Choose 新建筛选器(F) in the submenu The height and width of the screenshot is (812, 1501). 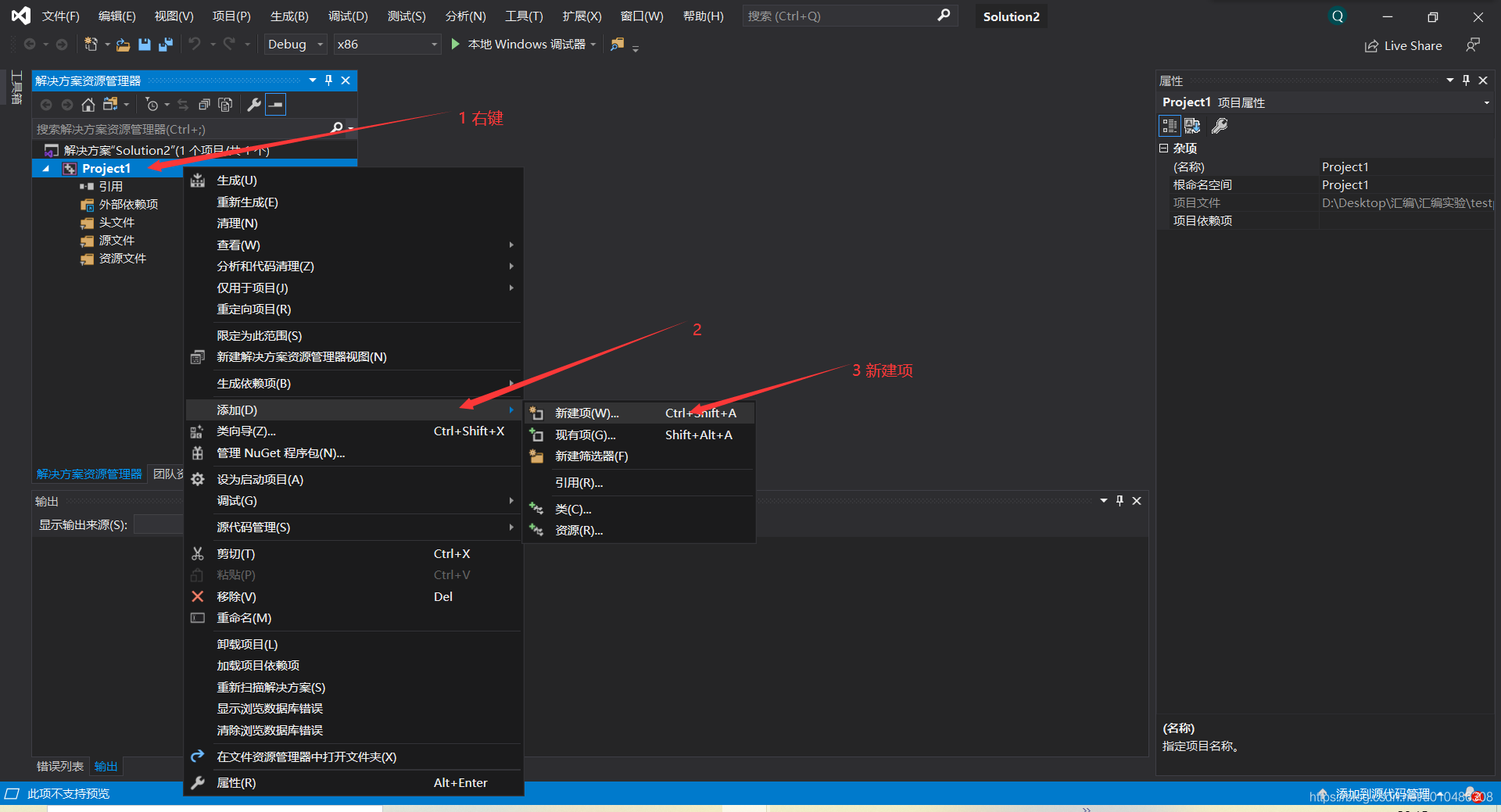click(x=639, y=456)
